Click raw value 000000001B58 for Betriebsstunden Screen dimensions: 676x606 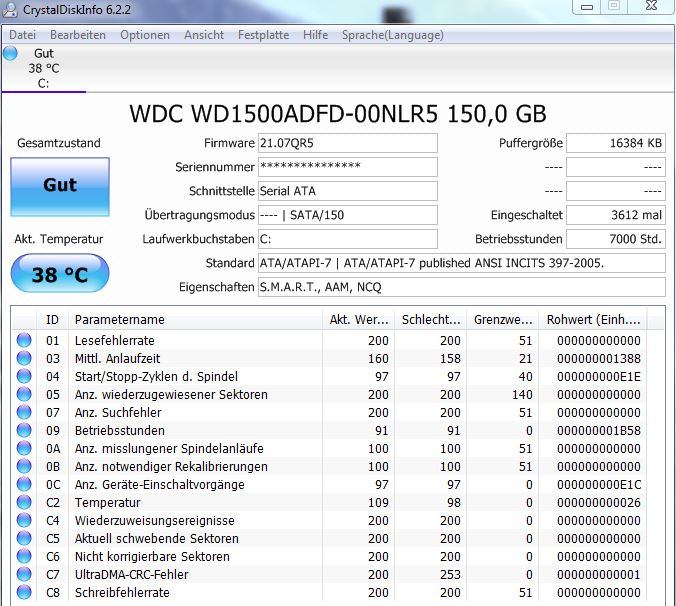(x=599, y=431)
